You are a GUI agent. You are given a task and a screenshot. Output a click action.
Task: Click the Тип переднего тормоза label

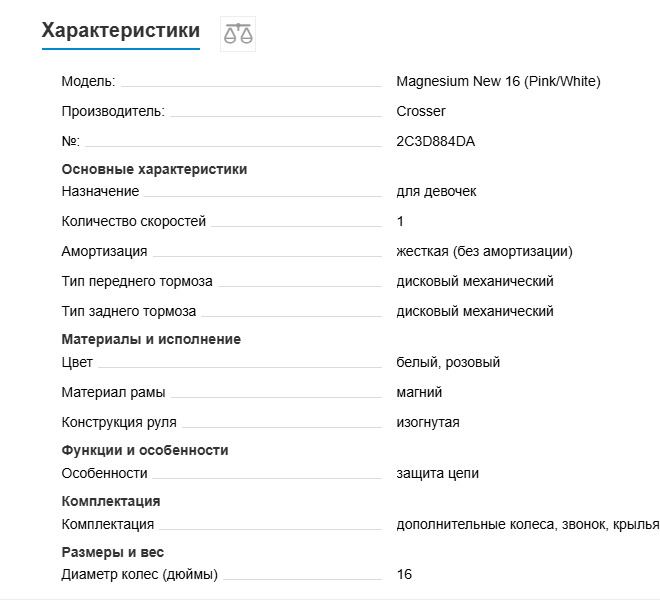pyautogui.click(x=136, y=281)
